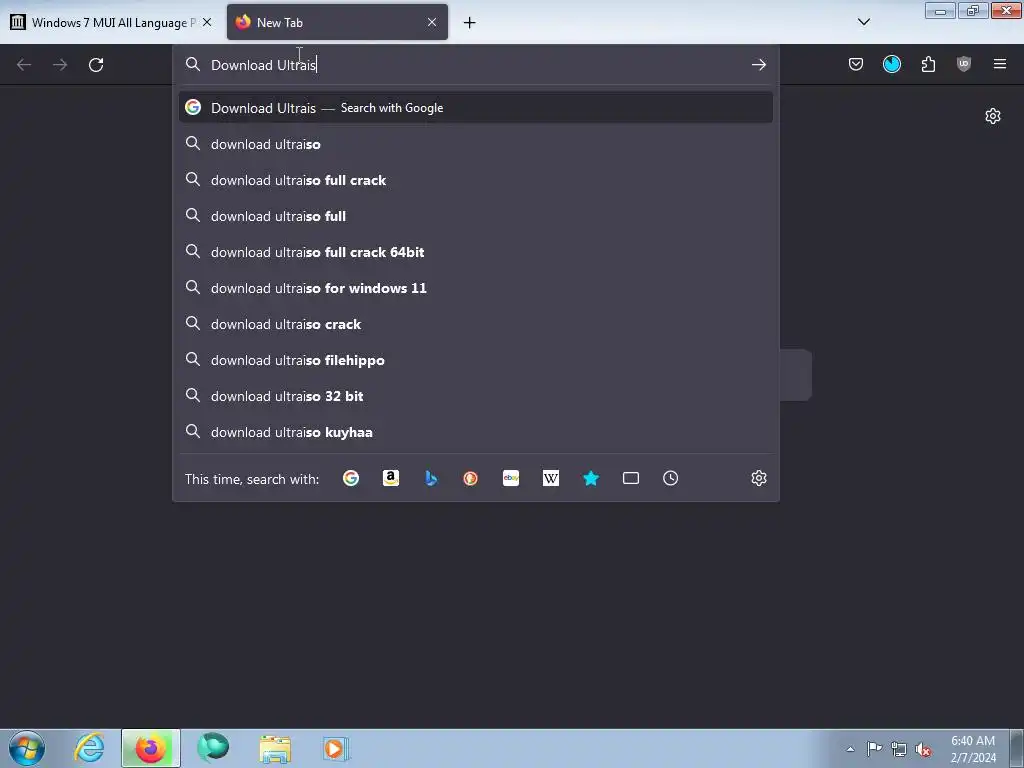Open the Extensions puzzle piece menu
This screenshot has width=1024, height=768.
(x=928, y=64)
